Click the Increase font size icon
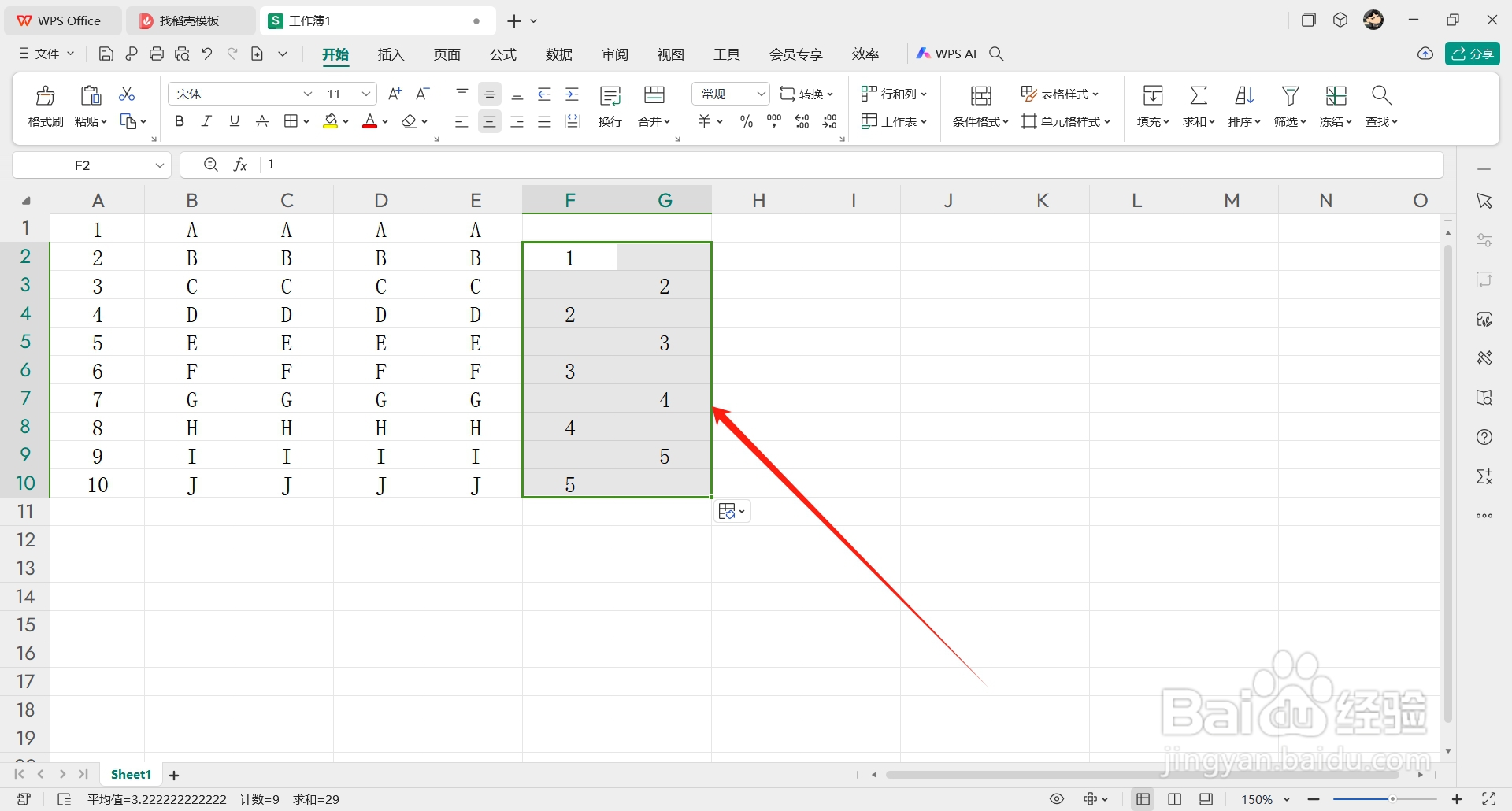The image size is (1512, 811). pos(395,94)
